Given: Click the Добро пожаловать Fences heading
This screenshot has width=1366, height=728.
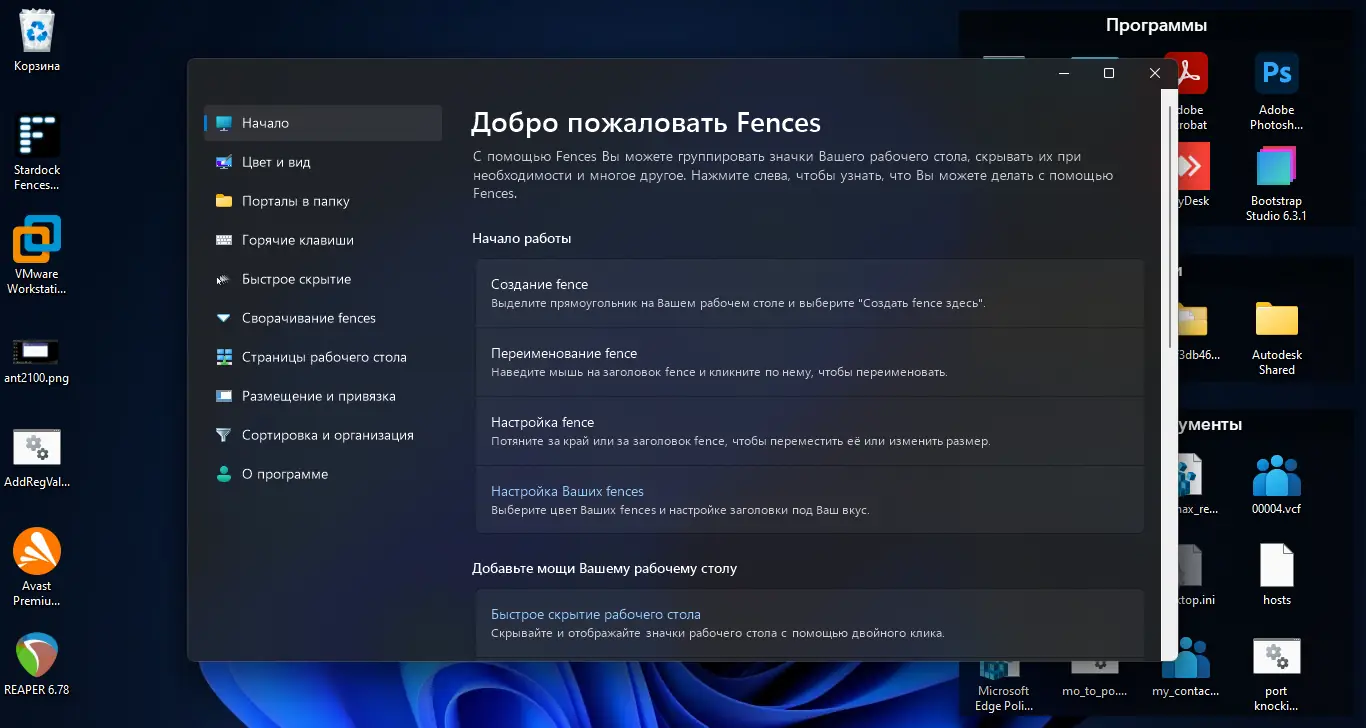Looking at the screenshot, I should click(646, 123).
